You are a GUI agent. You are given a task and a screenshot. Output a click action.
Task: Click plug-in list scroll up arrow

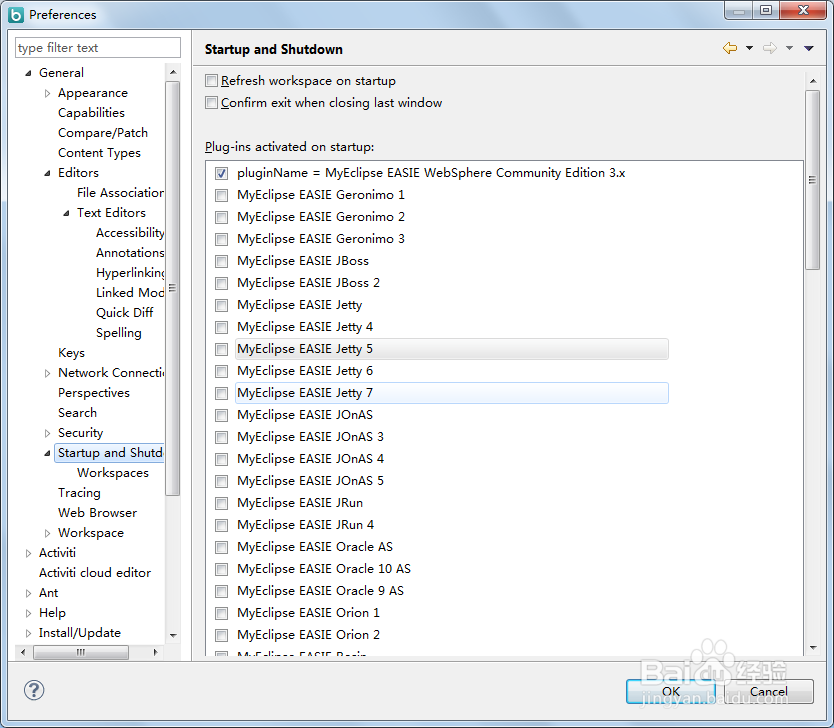(x=813, y=81)
